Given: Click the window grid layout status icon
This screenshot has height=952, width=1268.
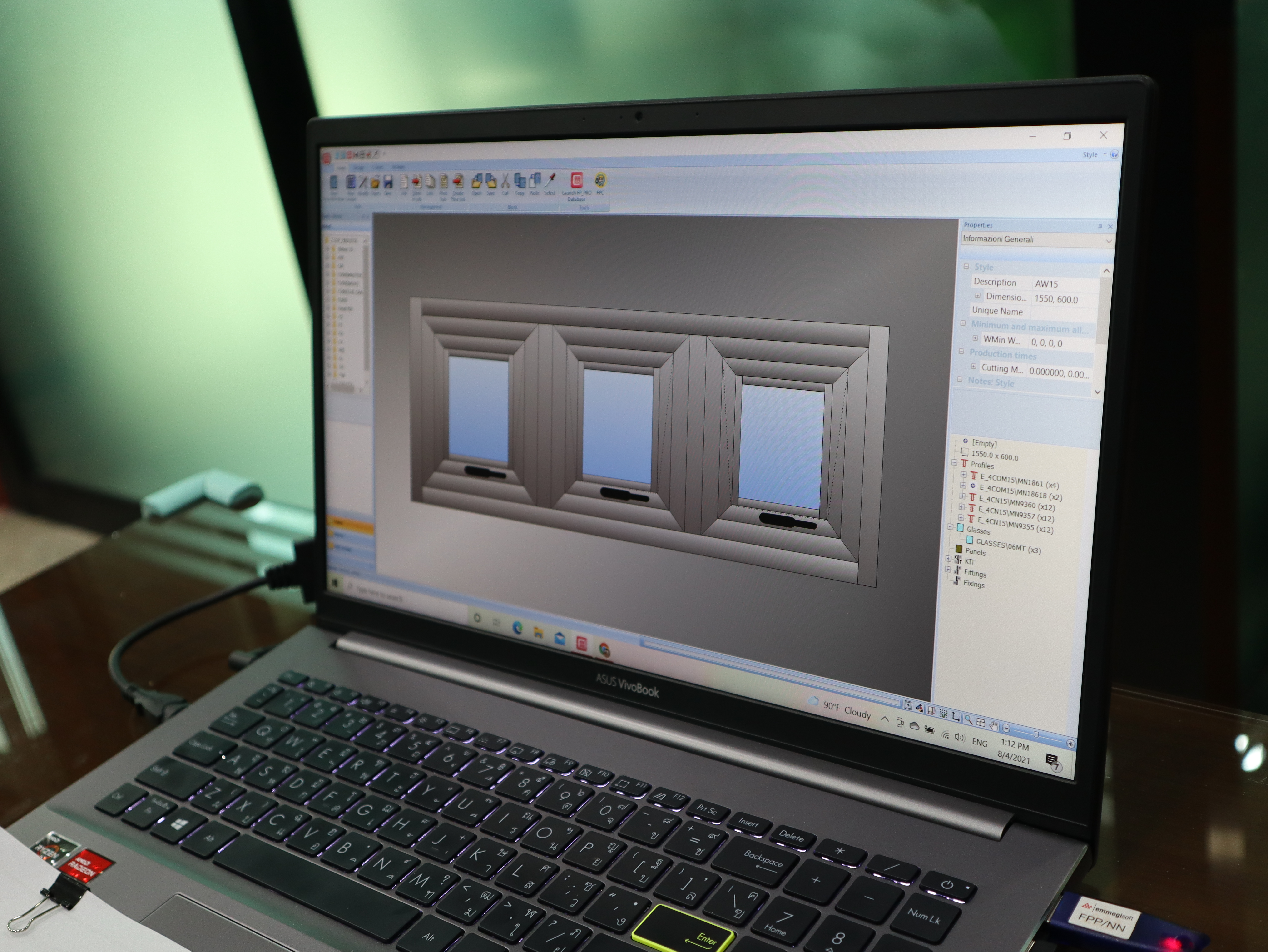Looking at the screenshot, I should [981, 723].
